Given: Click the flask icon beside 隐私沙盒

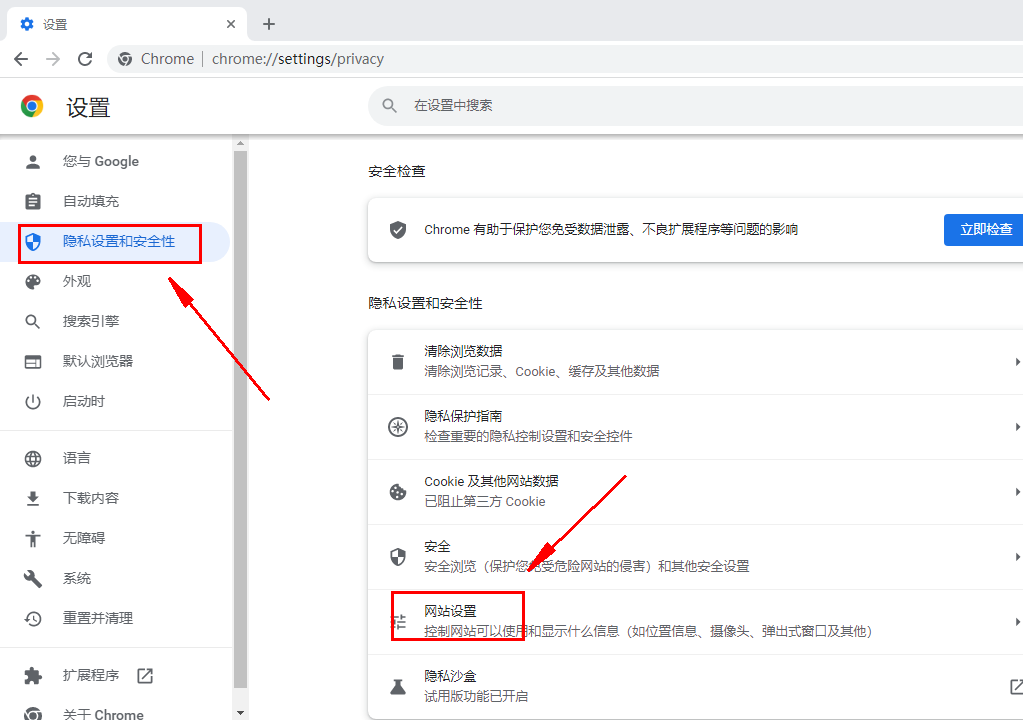Looking at the screenshot, I should pos(398,687).
